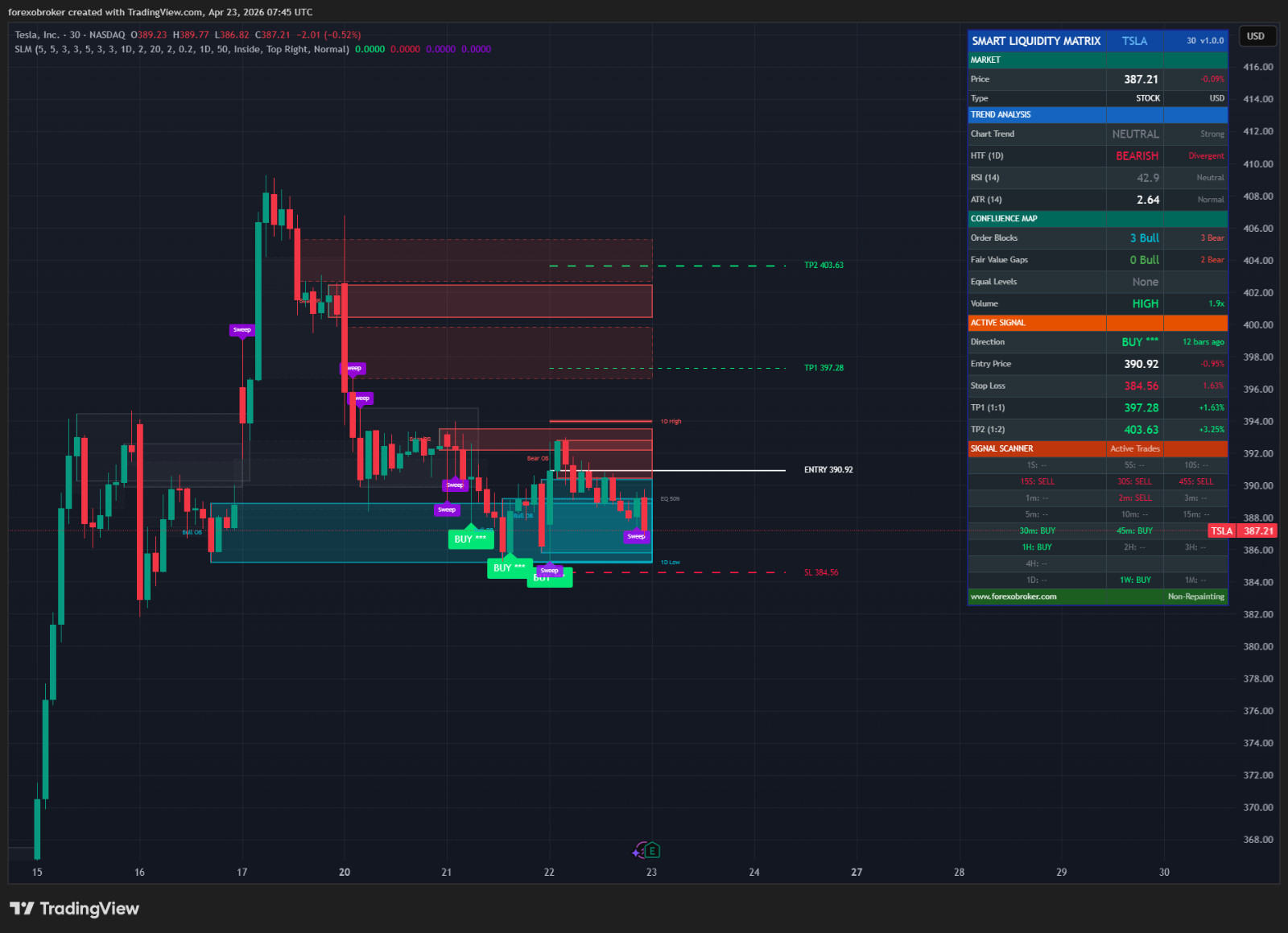The width and height of the screenshot is (1288, 933).
Task: Click the green earnings E marker icon
Action: pos(653,850)
